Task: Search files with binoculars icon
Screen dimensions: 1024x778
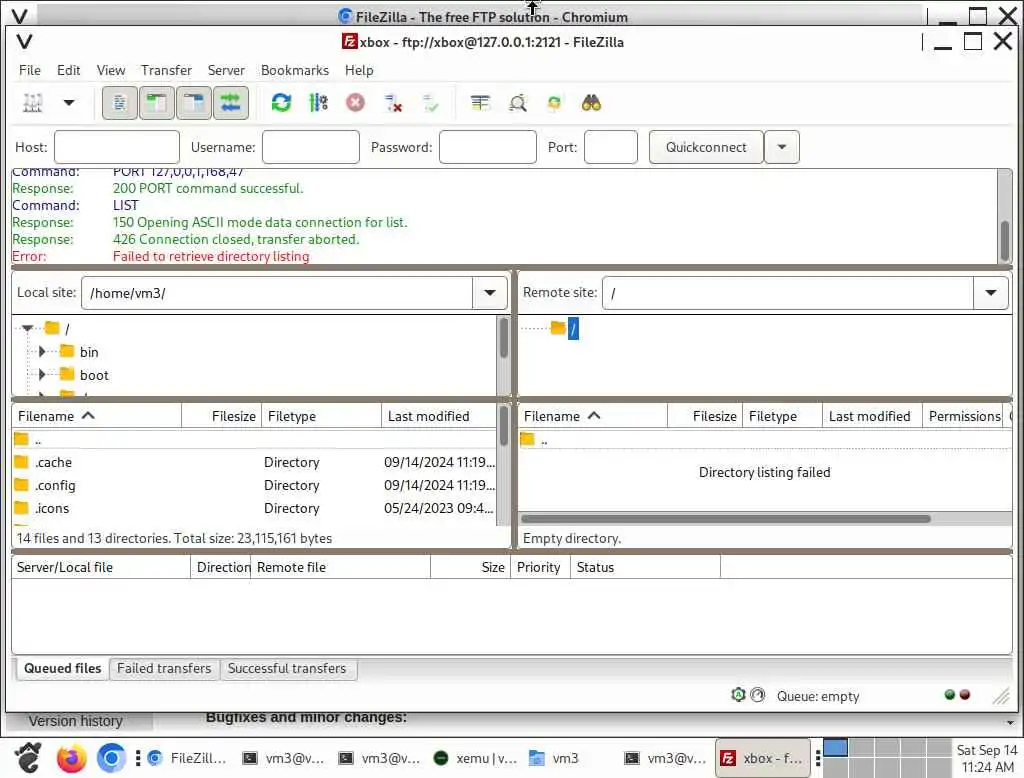Action: click(591, 103)
